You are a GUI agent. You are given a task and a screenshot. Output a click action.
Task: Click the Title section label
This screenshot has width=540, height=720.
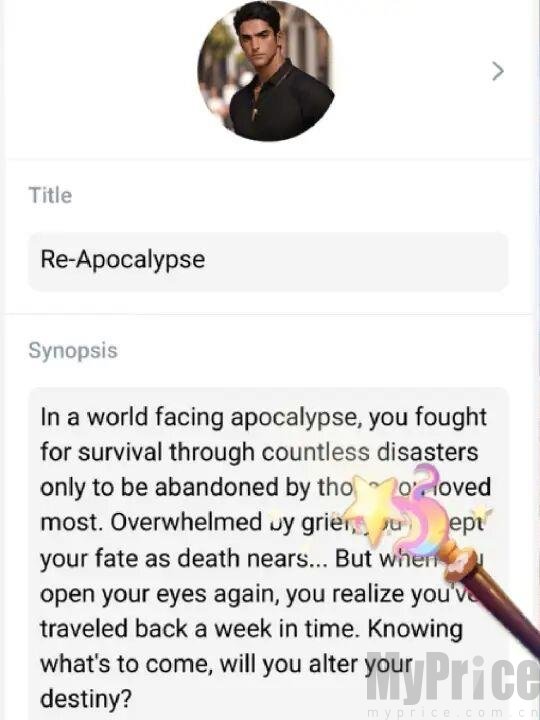pyautogui.click(x=51, y=195)
